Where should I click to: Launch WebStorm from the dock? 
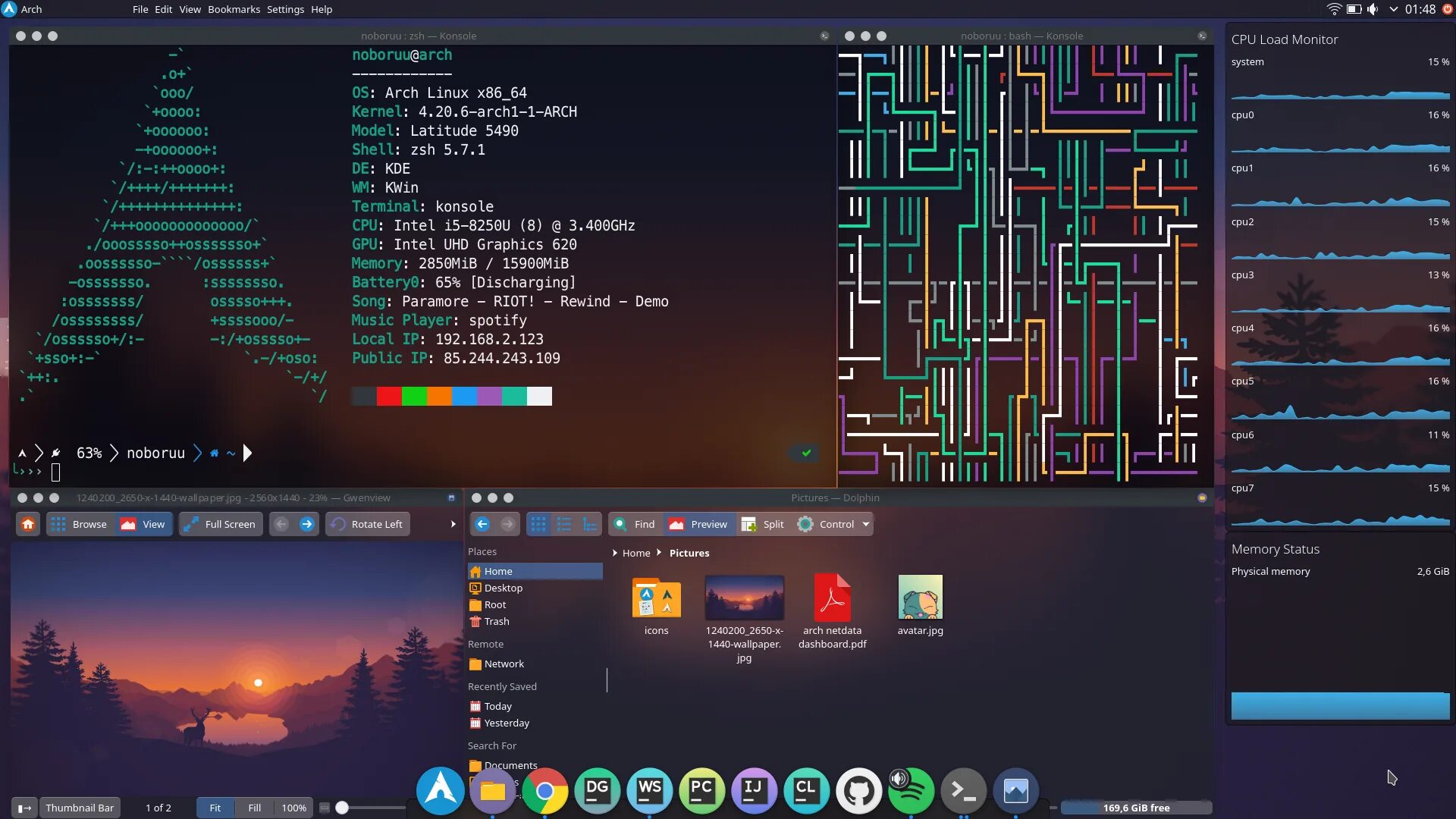point(649,791)
